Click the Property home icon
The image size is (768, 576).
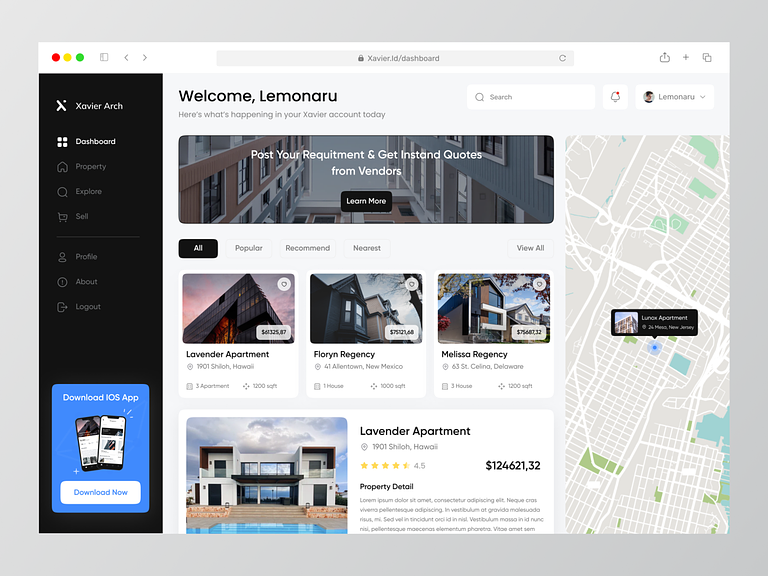click(x=62, y=167)
